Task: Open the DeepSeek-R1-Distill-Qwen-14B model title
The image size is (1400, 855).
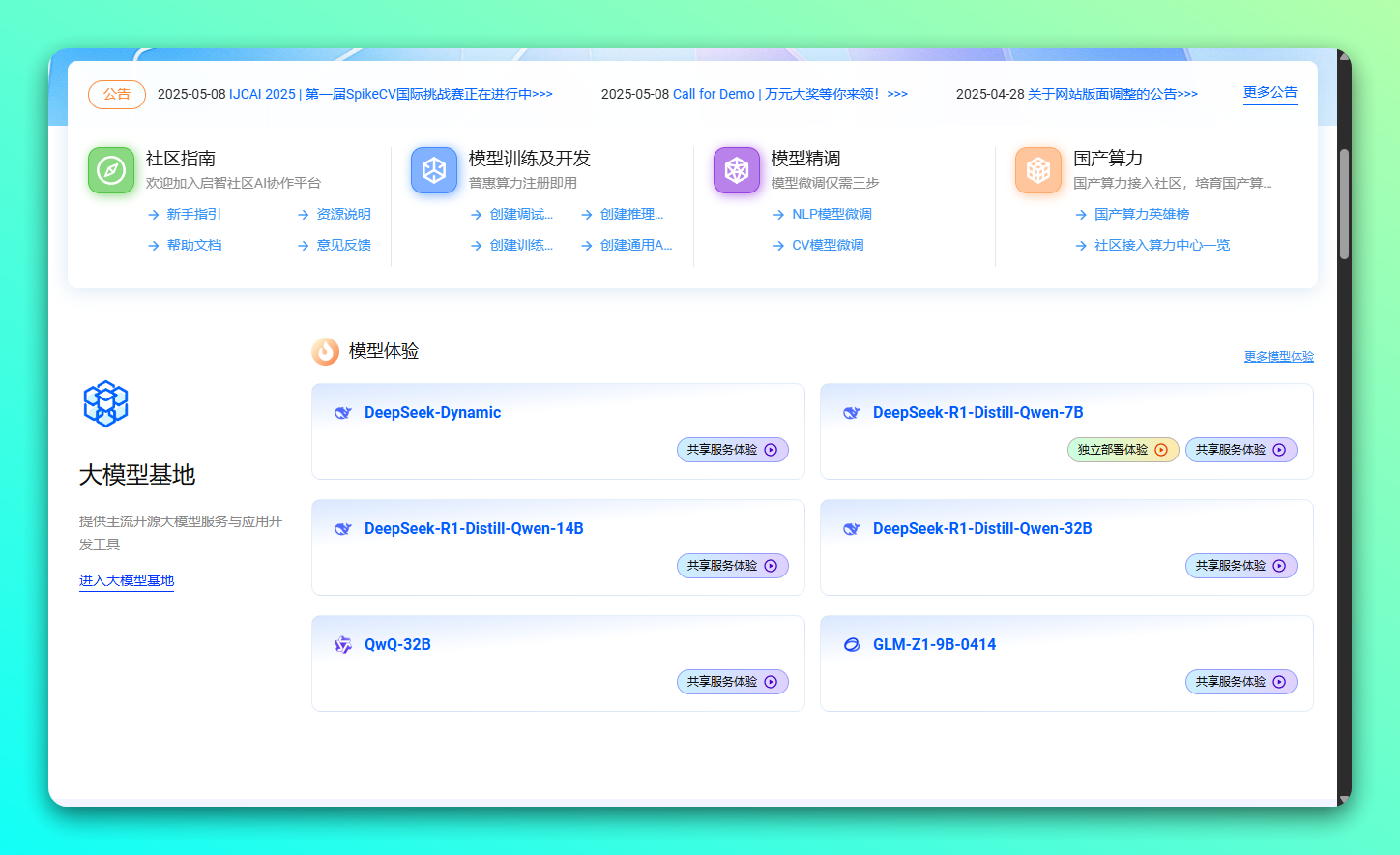Action: (x=474, y=529)
